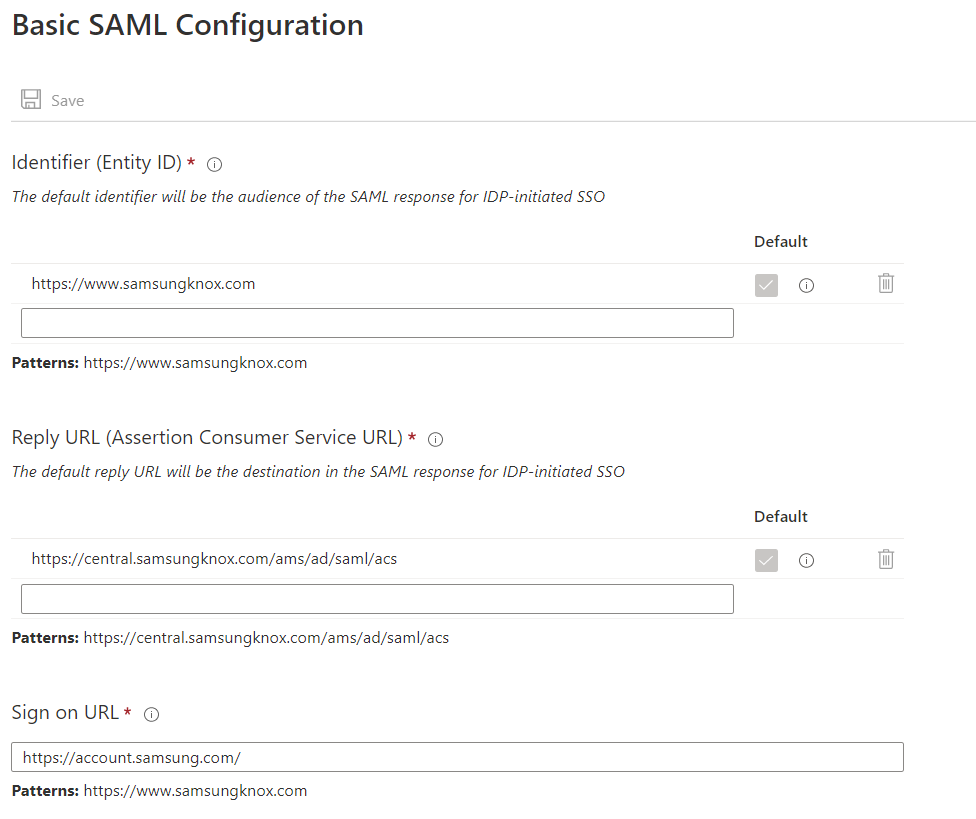Image resolution: width=976 pixels, height=819 pixels.
Task: Open info tooltip beside Identifier (Entity ID)
Action: (x=214, y=164)
